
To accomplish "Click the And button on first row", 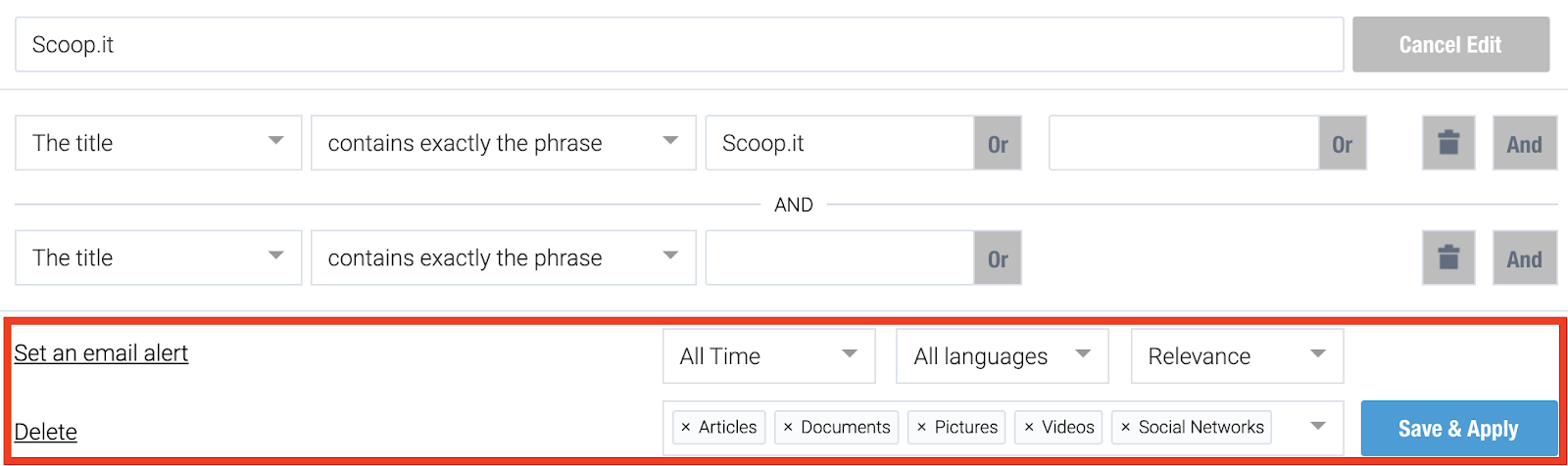I will [1525, 143].
